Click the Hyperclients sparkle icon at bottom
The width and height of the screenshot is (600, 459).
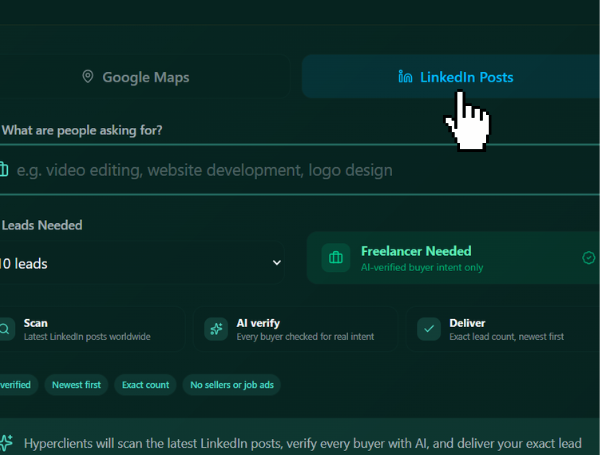tap(7, 443)
